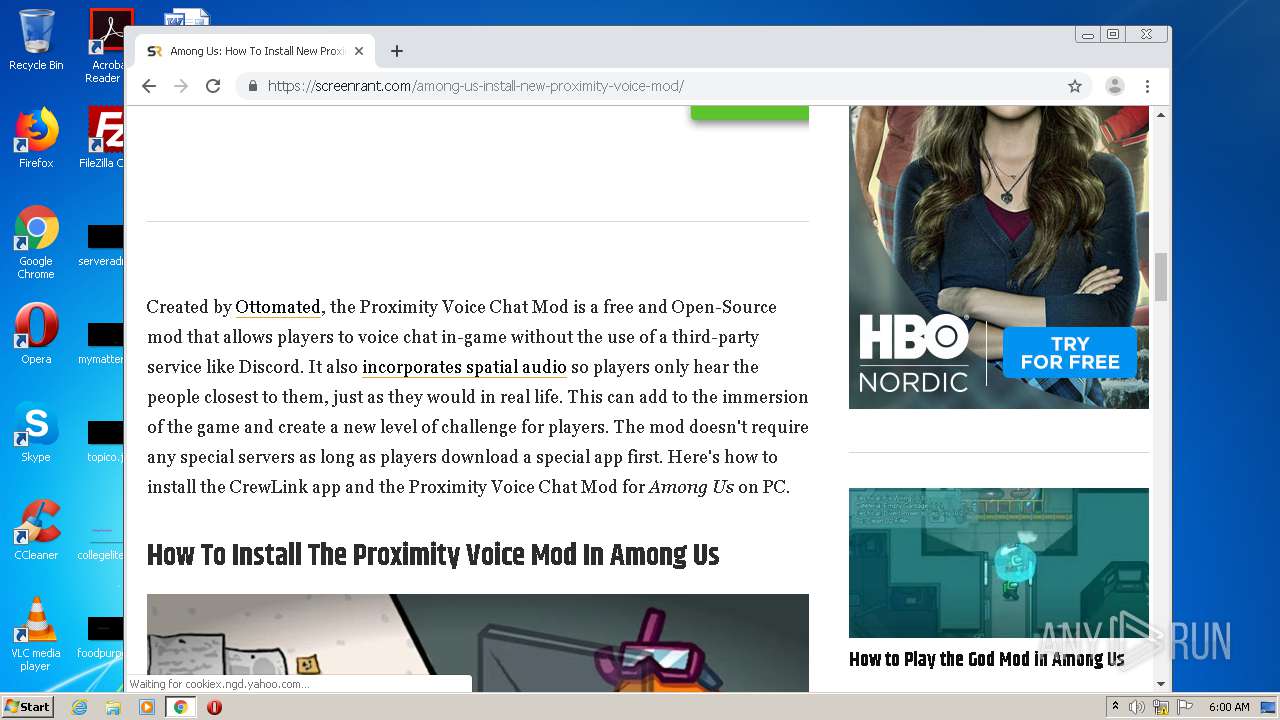
Task: Click the forward navigation arrow
Action: pyautogui.click(x=181, y=86)
